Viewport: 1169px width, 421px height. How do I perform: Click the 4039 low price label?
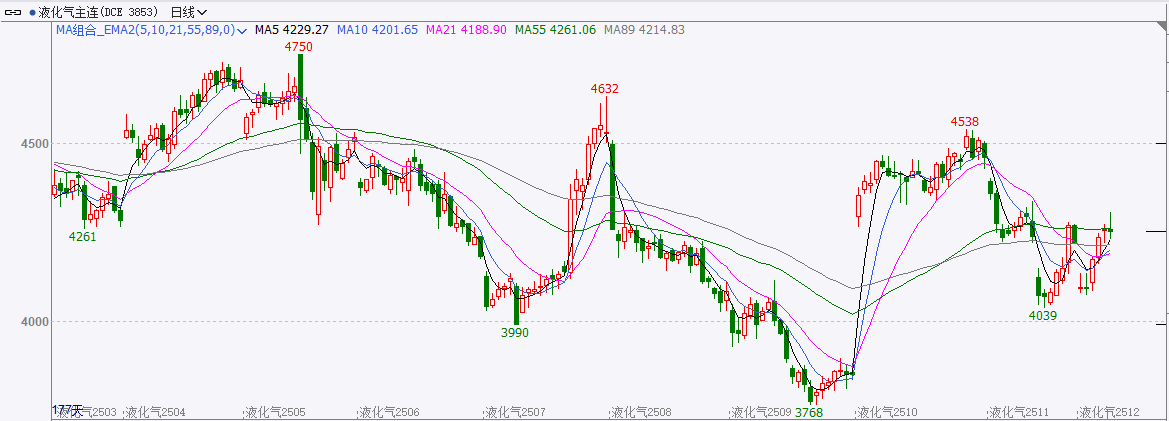tap(1043, 315)
